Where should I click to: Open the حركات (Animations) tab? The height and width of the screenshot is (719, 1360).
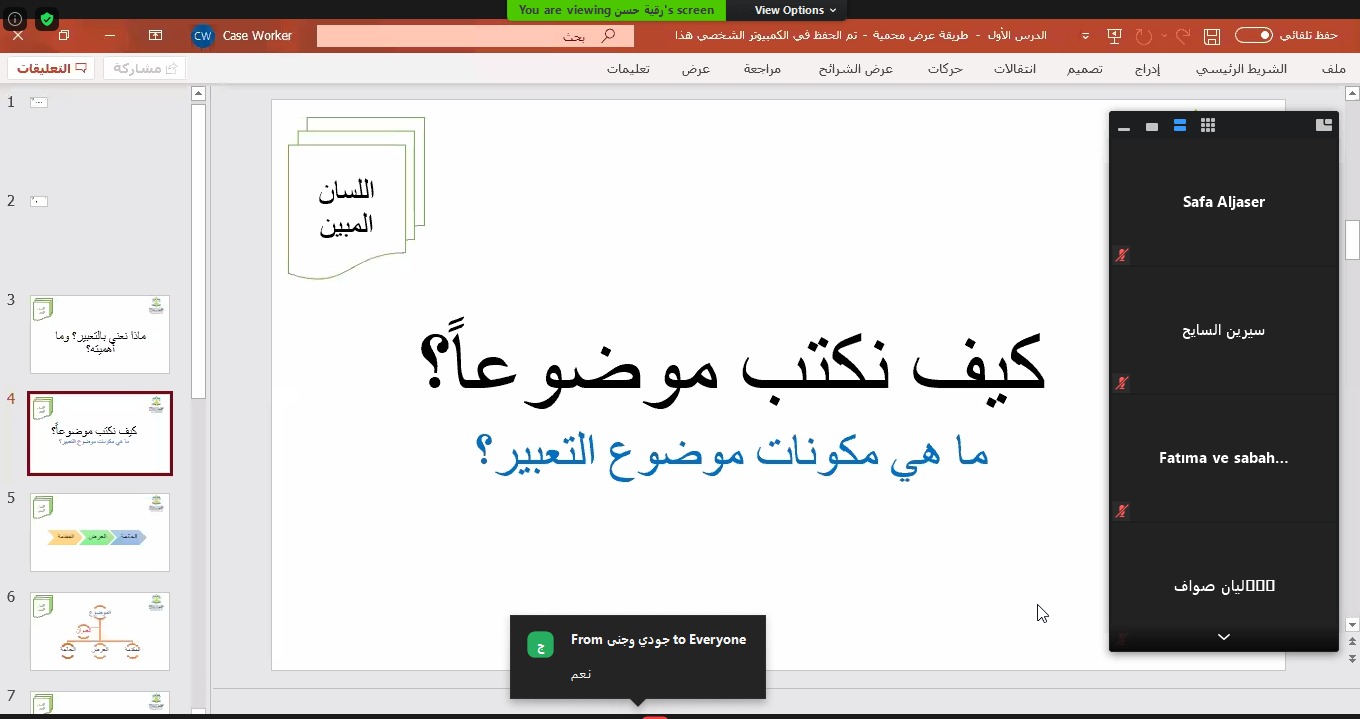pyautogui.click(x=945, y=69)
